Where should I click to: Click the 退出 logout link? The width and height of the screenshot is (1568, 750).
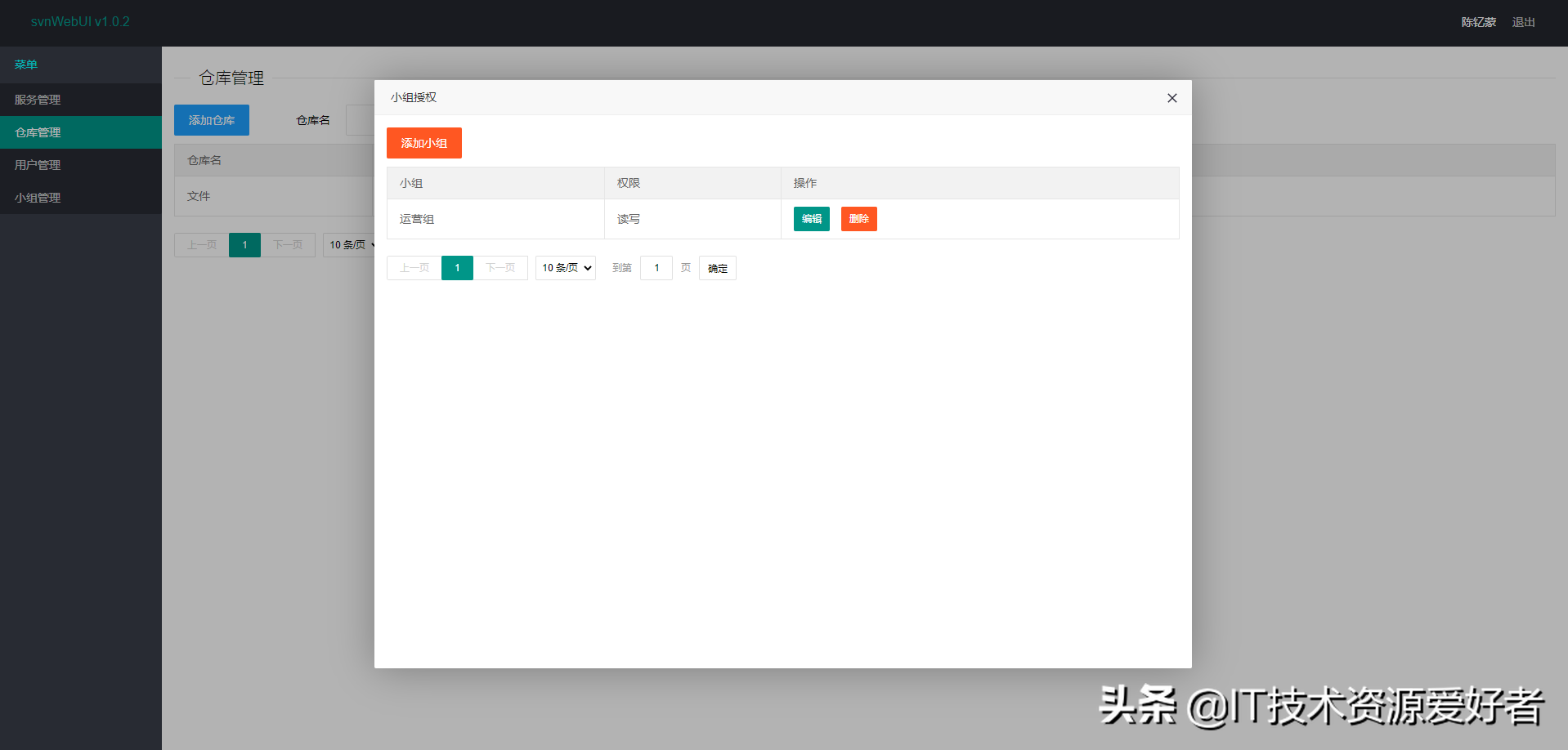[x=1523, y=22]
